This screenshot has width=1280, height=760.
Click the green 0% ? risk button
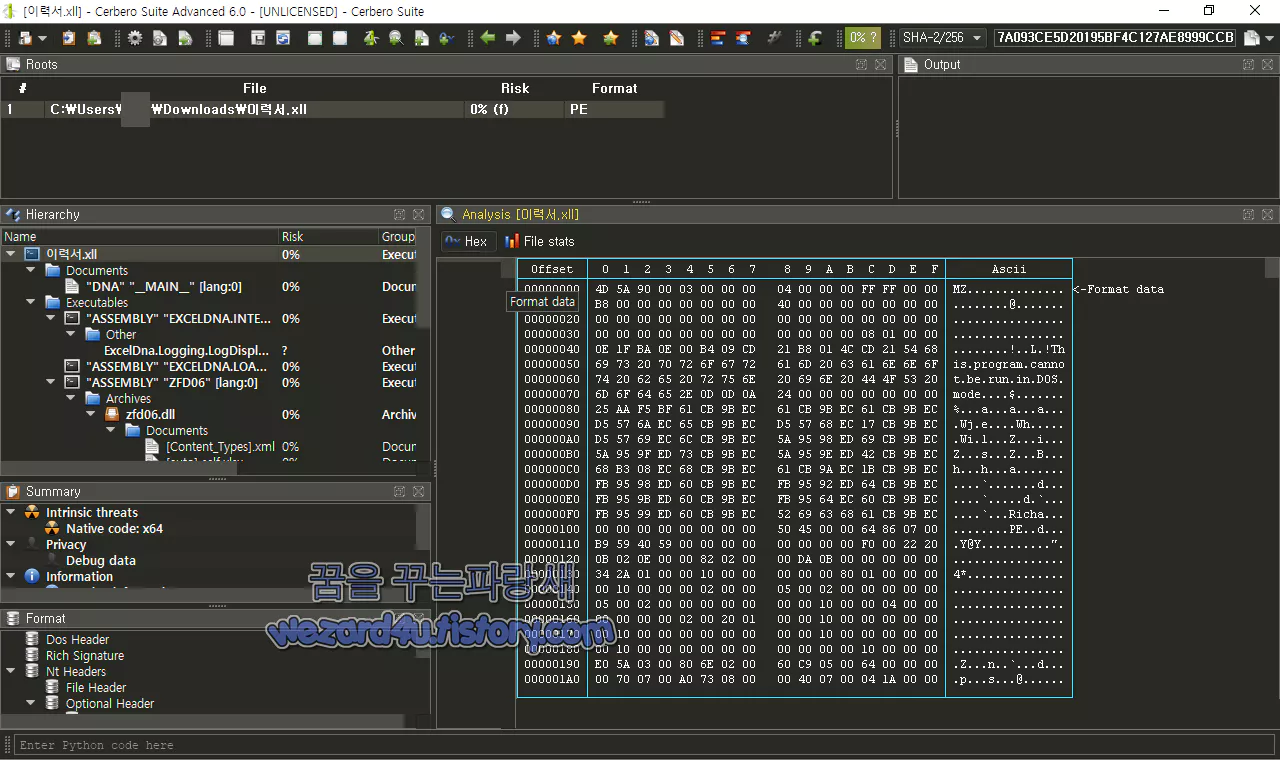point(863,38)
